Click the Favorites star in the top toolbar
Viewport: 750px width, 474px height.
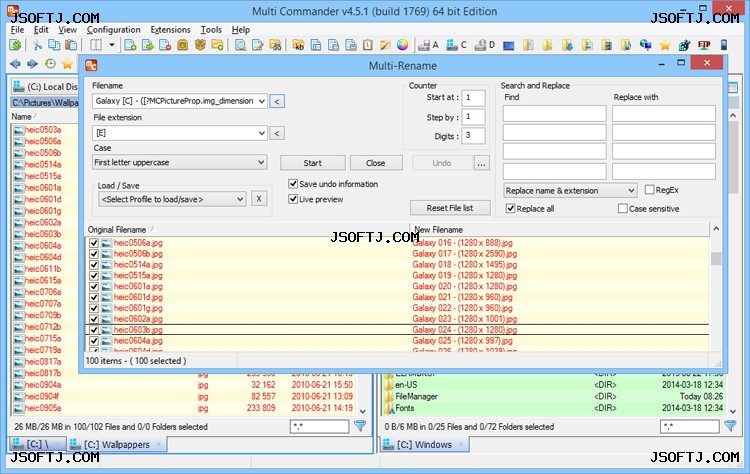click(665, 45)
